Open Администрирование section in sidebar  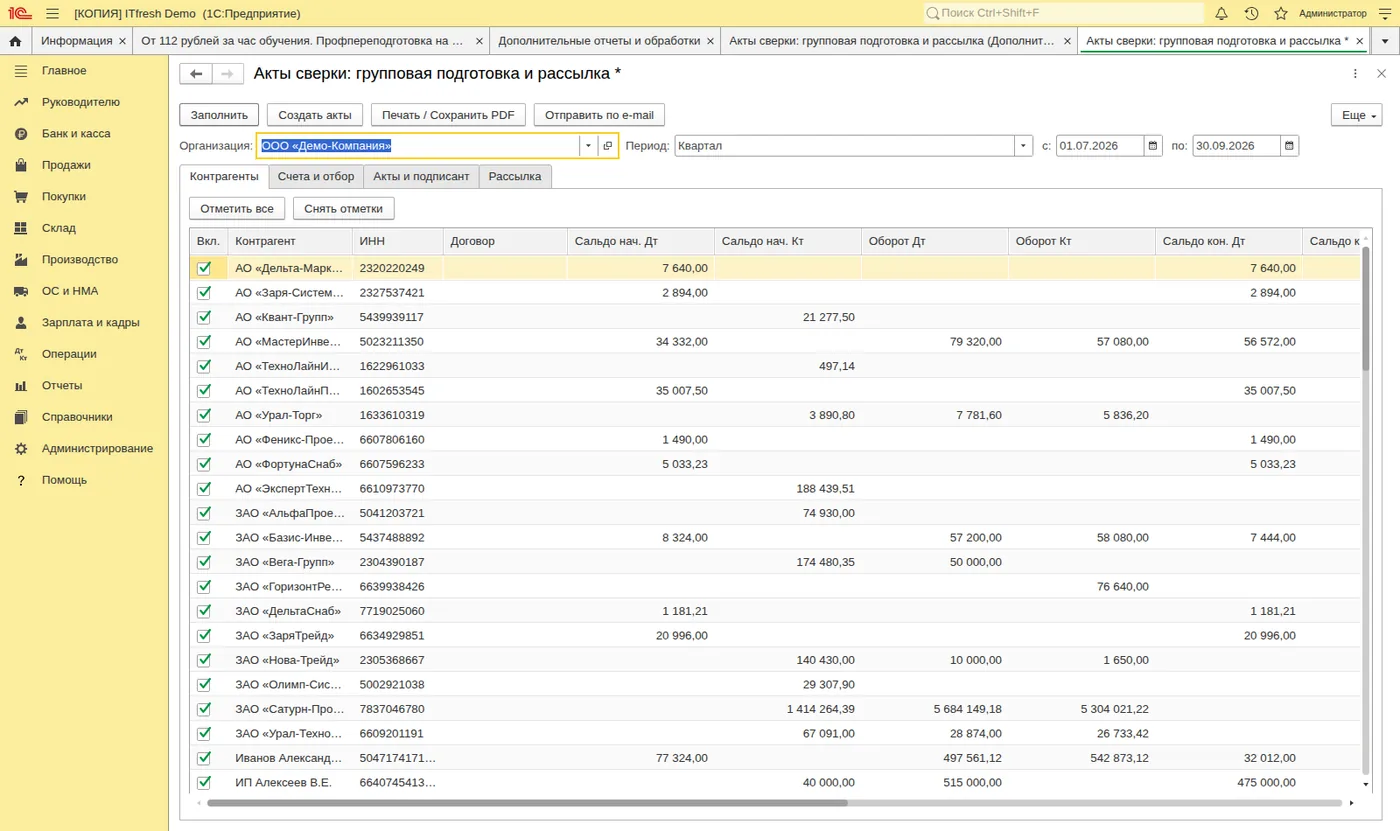(x=97, y=449)
